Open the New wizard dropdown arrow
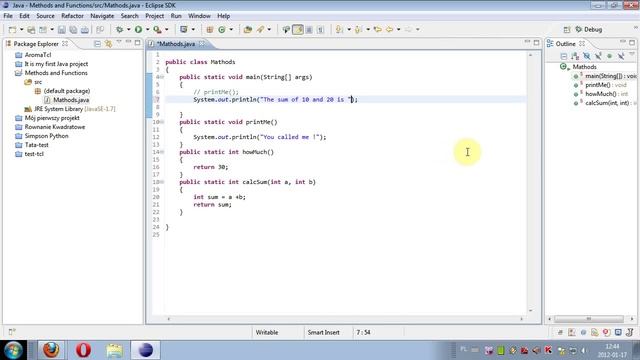640x360 pixels. 21,29
